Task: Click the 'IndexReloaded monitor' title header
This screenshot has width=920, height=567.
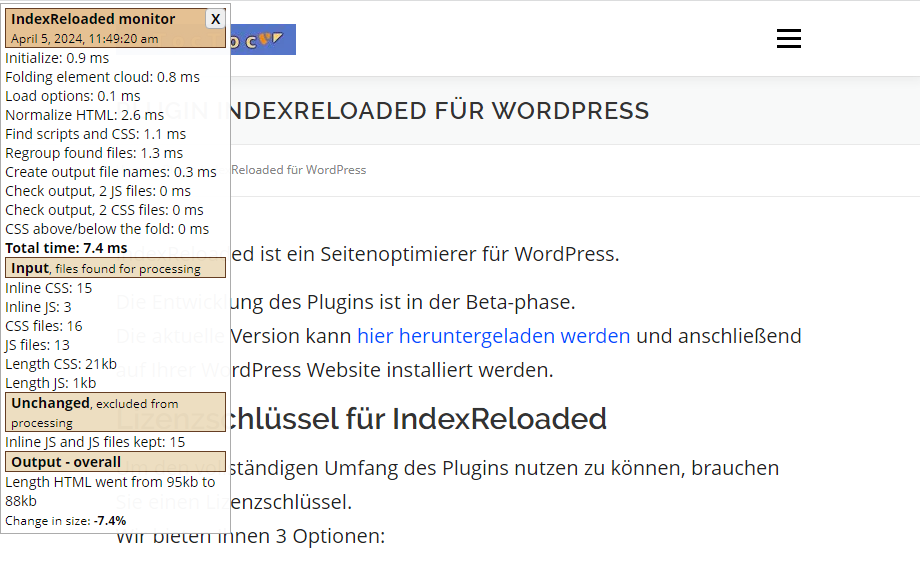Action: (93, 19)
